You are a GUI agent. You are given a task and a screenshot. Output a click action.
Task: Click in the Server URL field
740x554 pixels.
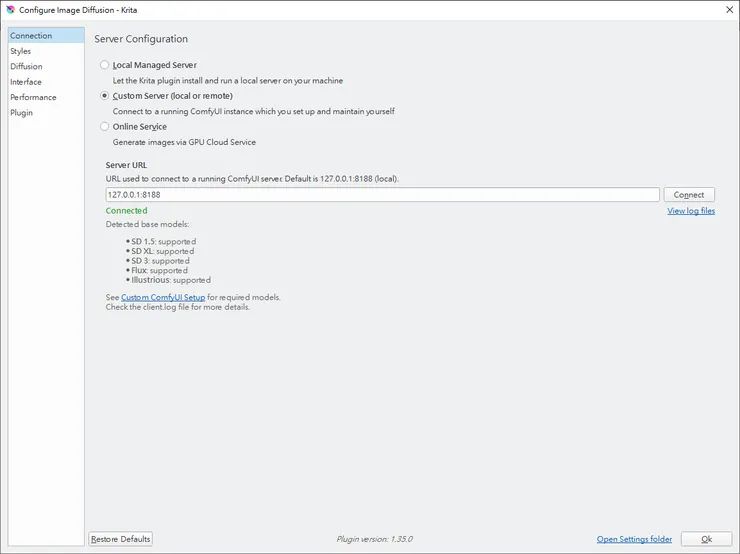(x=382, y=195)
